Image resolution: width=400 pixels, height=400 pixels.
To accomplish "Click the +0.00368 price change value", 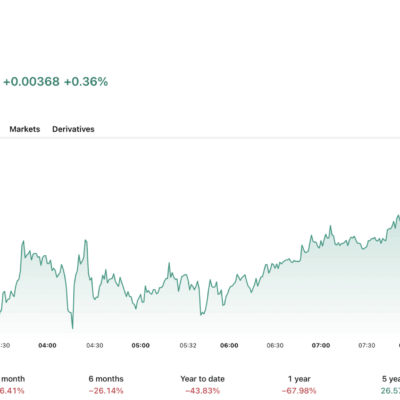I will 31,82.
